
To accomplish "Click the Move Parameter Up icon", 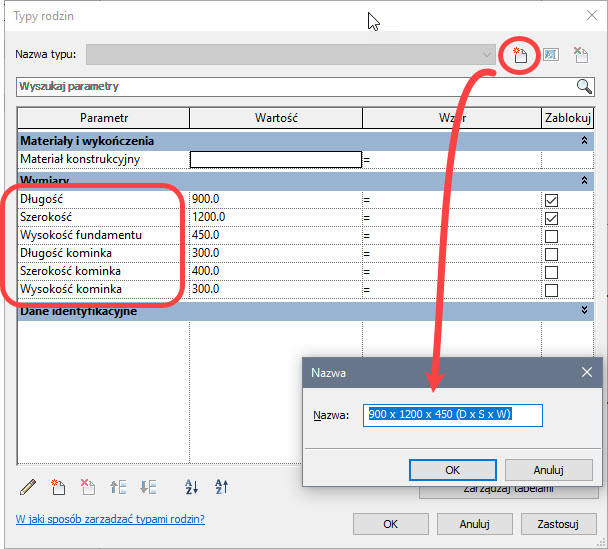I will coord(118,487).
